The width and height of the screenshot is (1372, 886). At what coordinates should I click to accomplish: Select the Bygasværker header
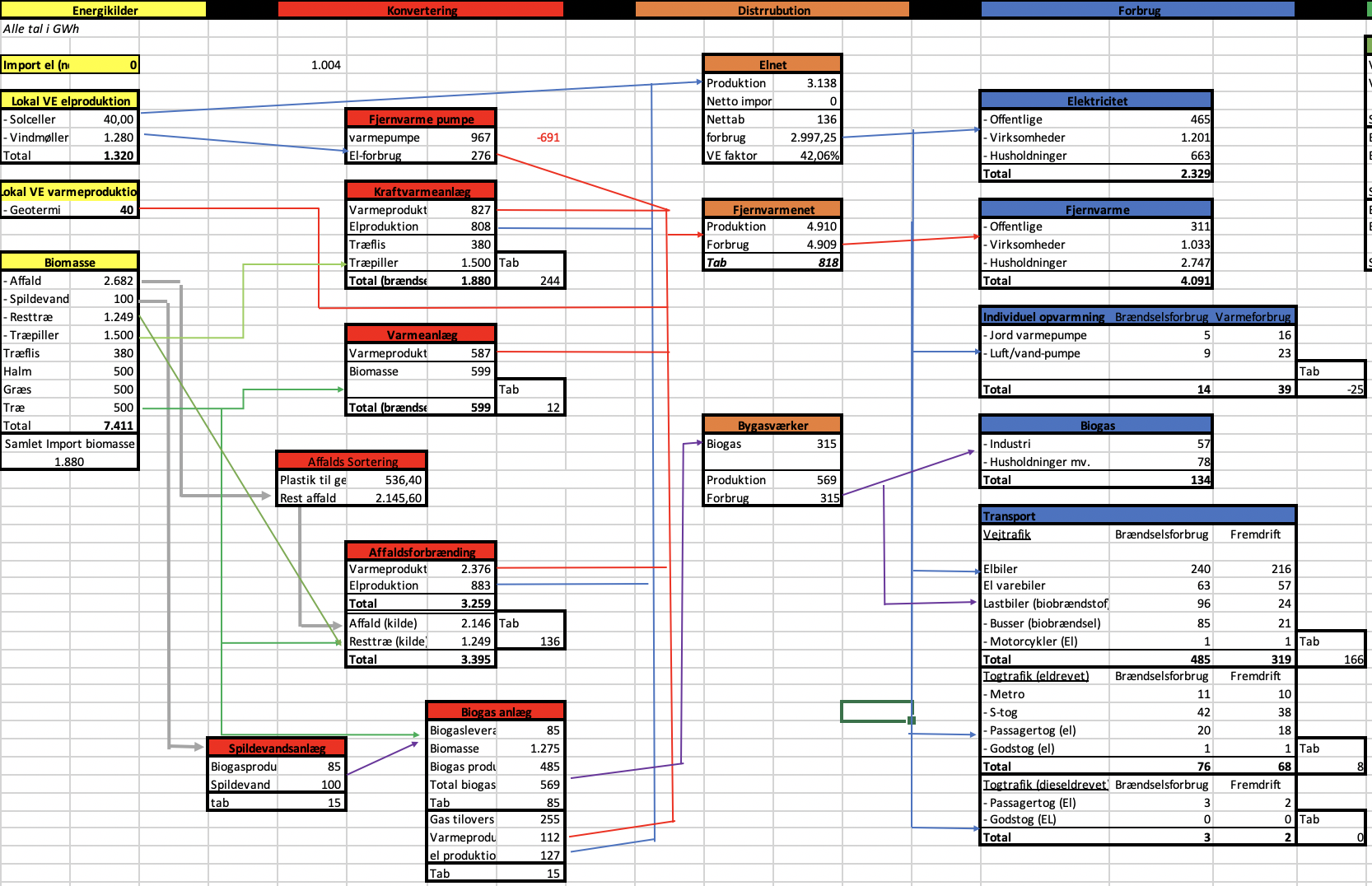772,425
